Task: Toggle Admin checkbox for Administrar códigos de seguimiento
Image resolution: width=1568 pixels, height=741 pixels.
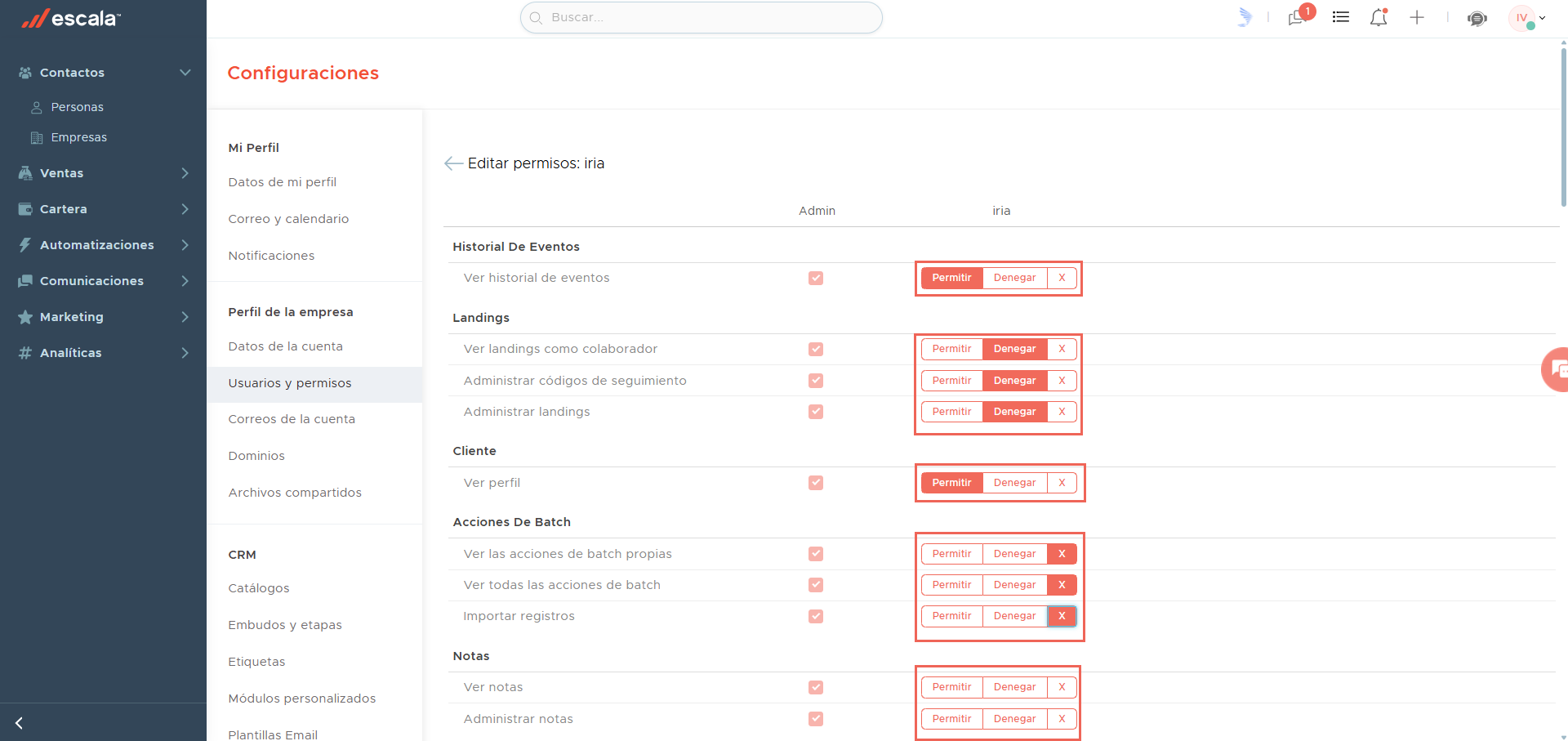Action: tap(816, 381)
